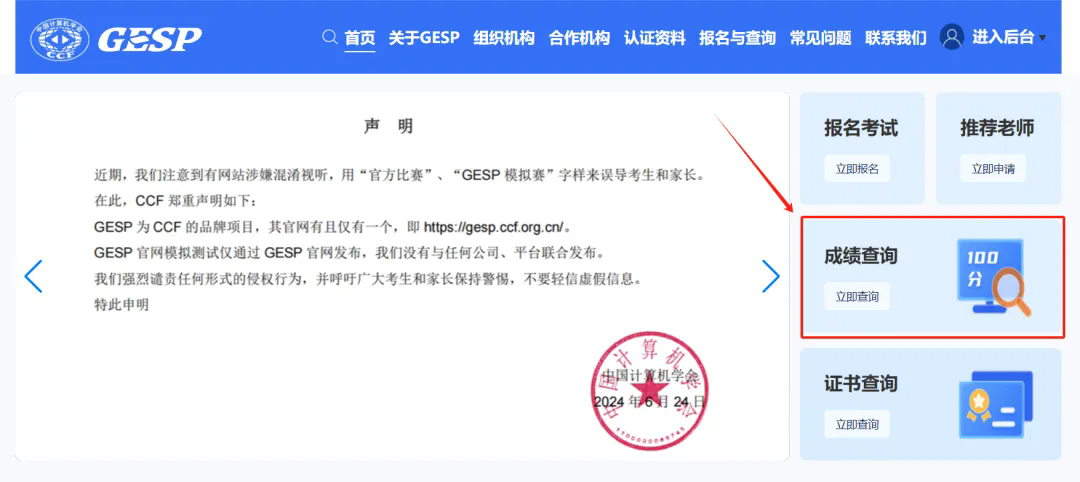The height and width of the screenshot is (482, 1080).
Task: Advance carousel with right arrow
Action: point(771,277)
